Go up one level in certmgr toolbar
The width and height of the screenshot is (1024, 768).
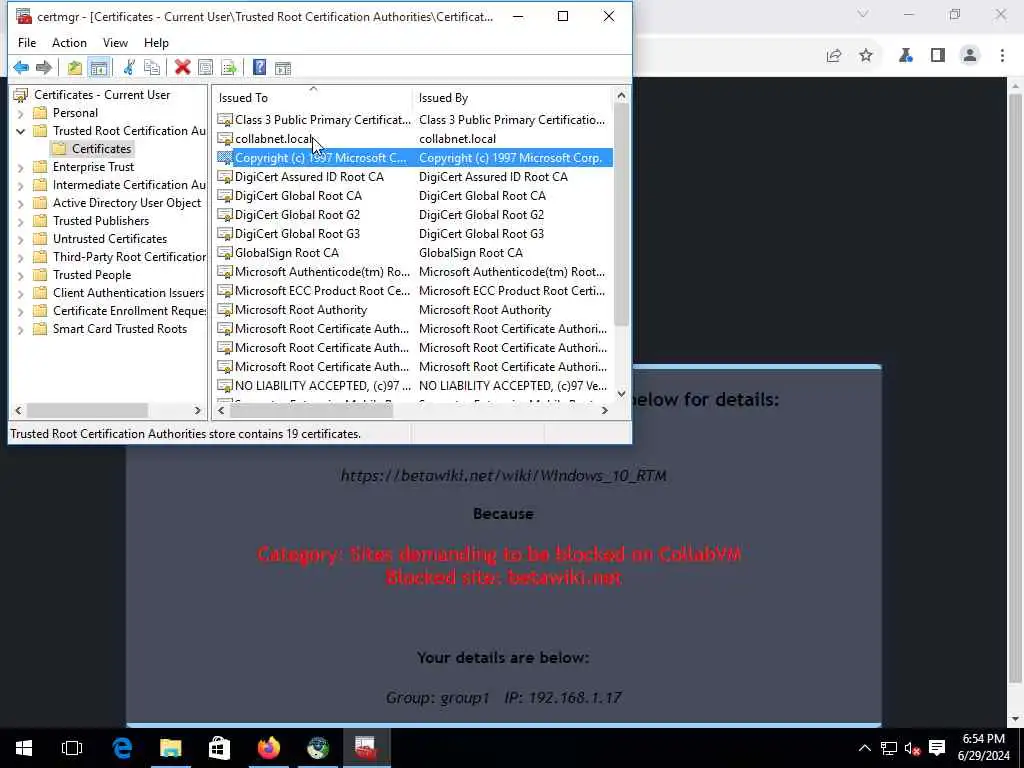tap(75, 67)
